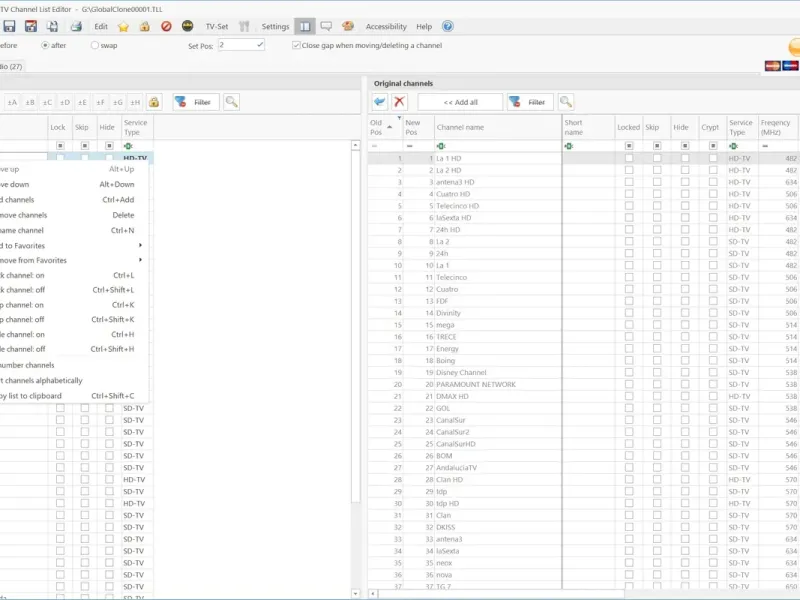Click the printer icon in toolbar
Image resolution: width=800 pixels, height=600 pixels.
[x=76, y=27]
